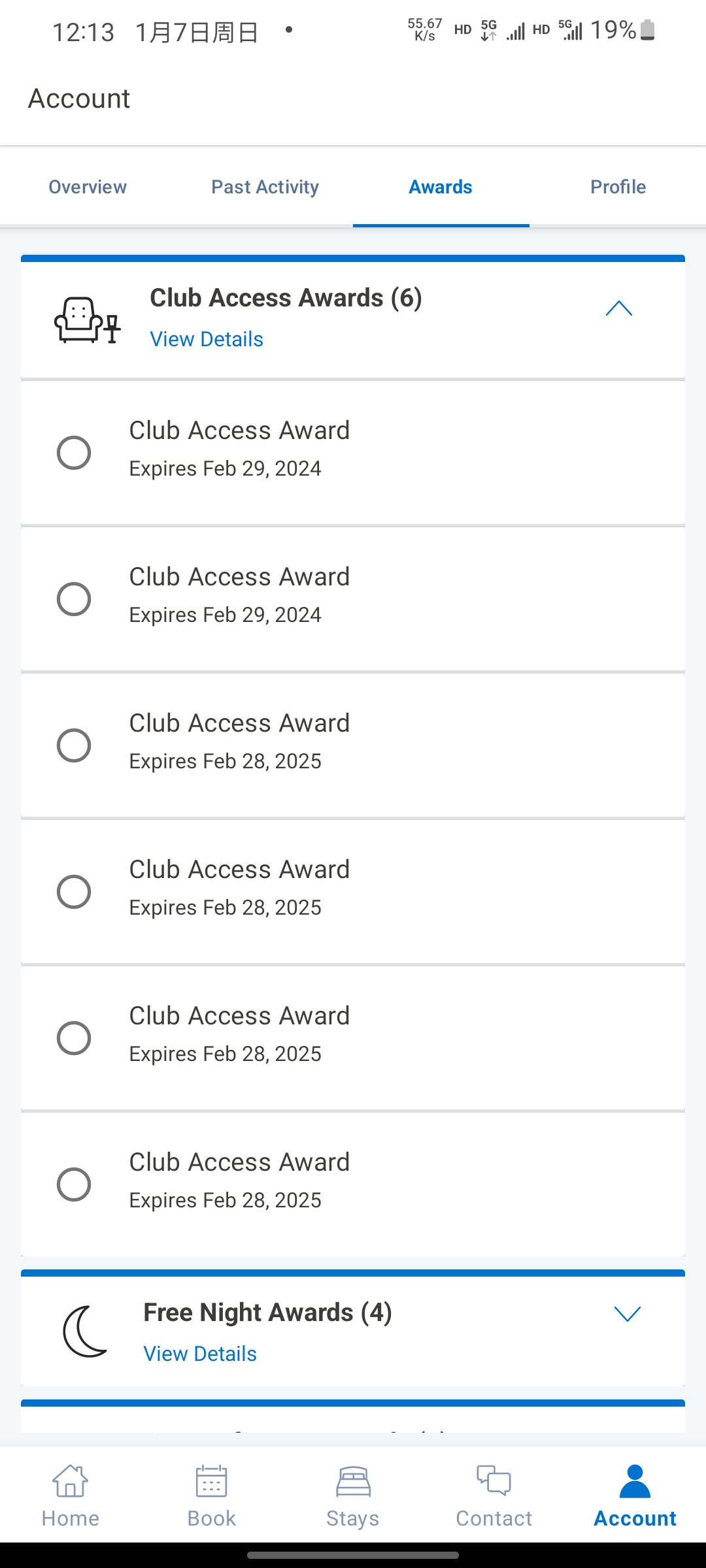
Task: Select the last Club Access Award radio button
Action: (x=74, y=1184)
